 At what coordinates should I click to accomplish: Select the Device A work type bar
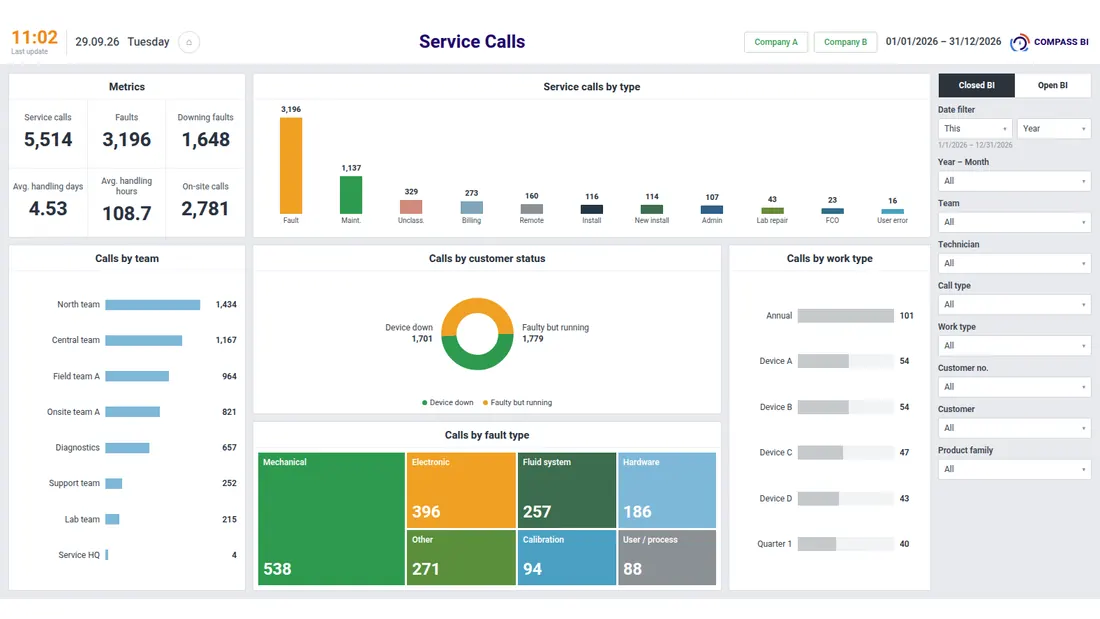823,361
